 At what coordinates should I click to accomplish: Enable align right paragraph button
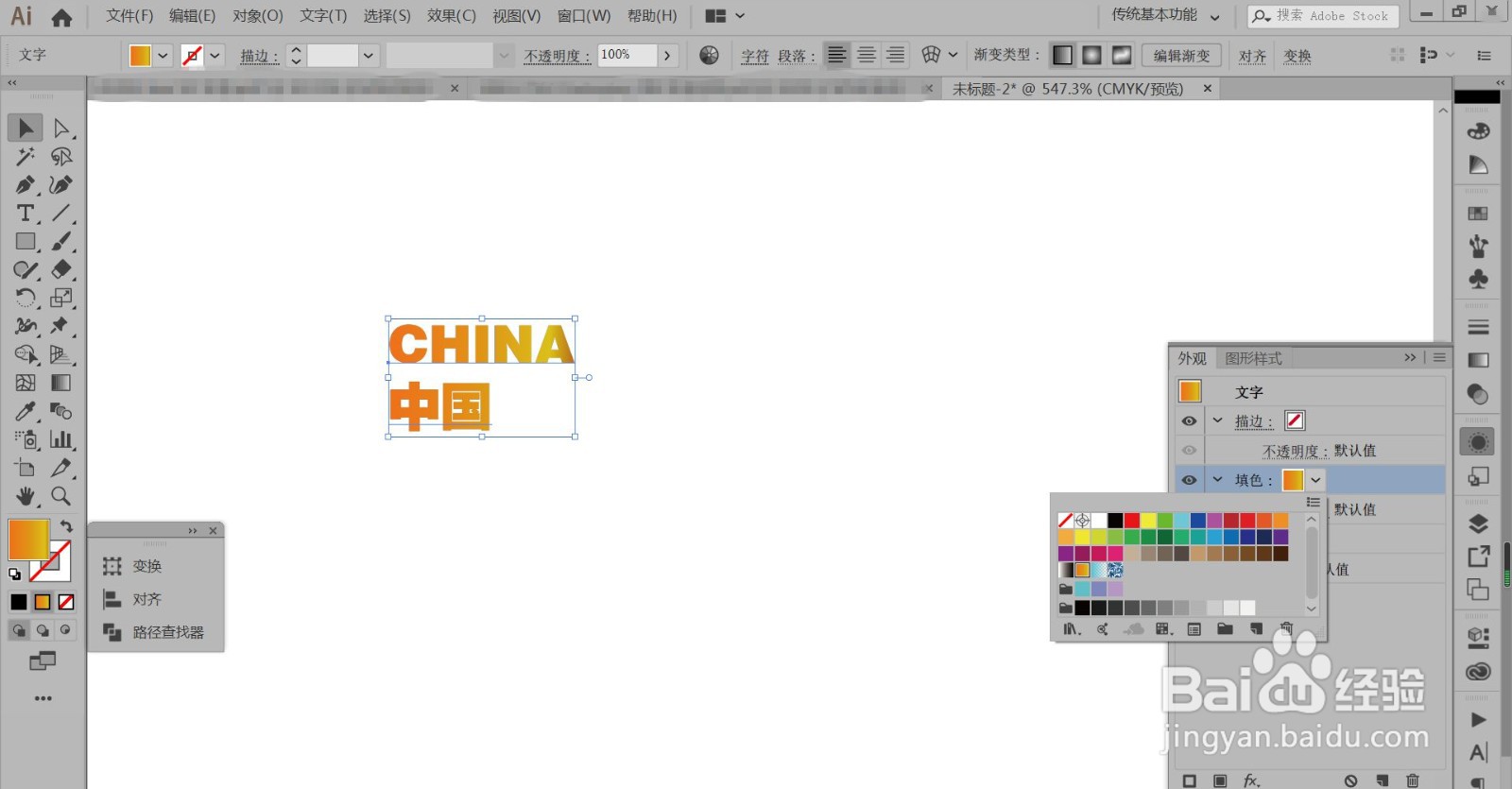coord(895,55)
